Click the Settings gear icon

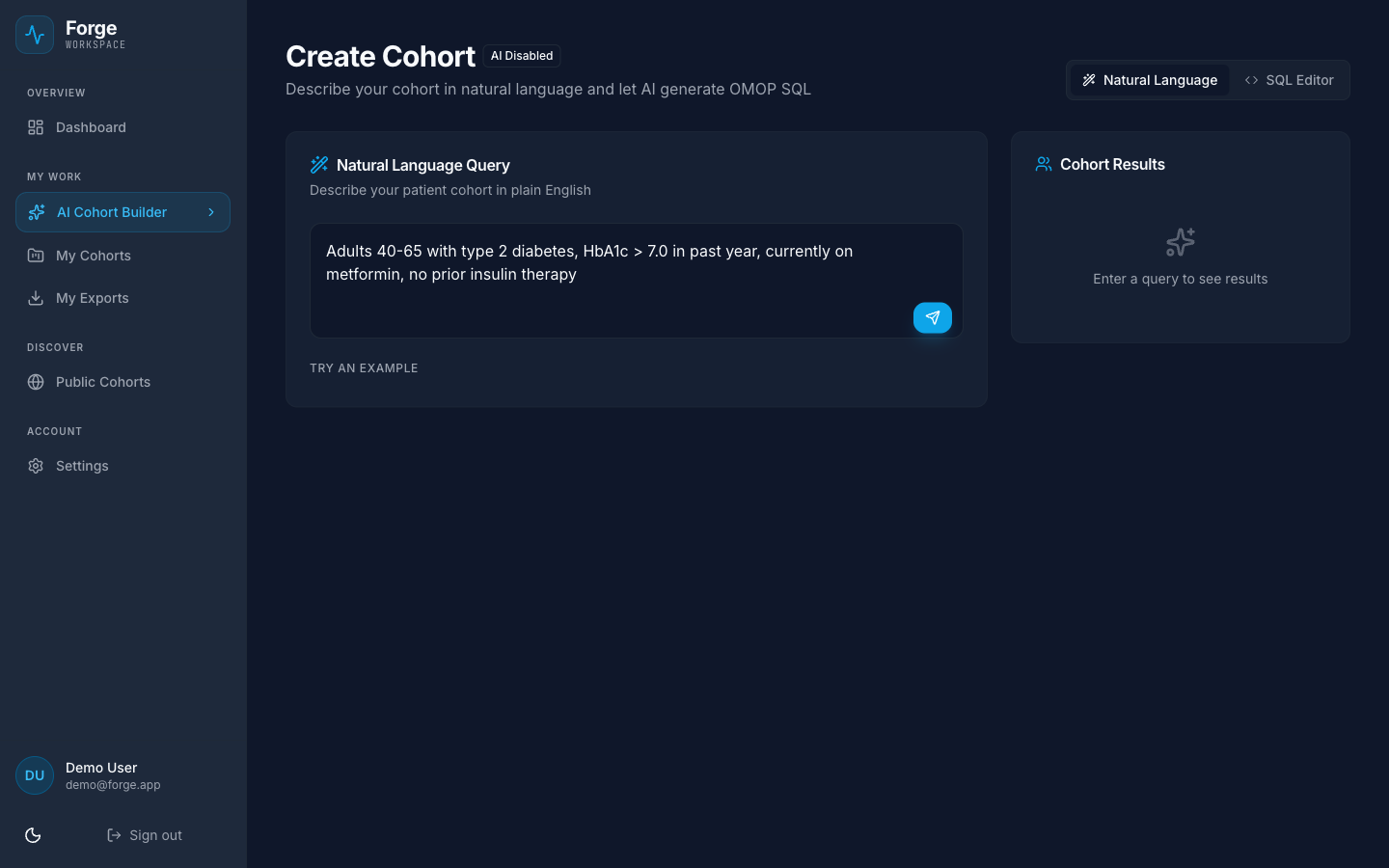[x=36, y=466]
